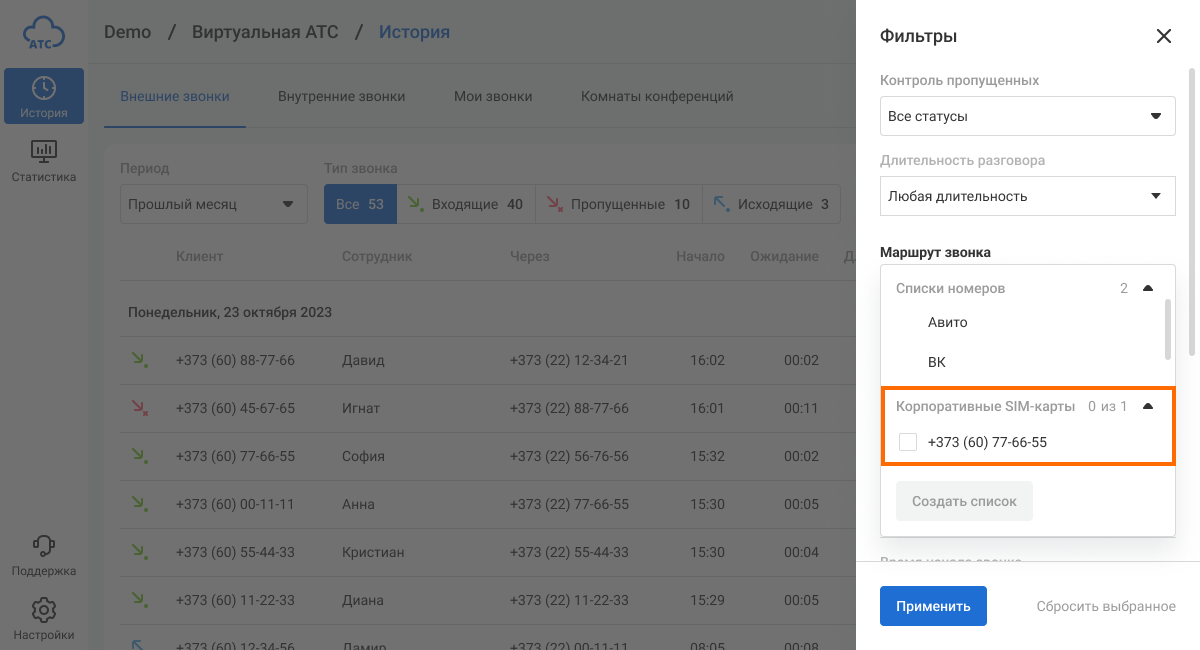Close the Фильтры panel
Image resolution: width=1200 pixels, height=650 pixels.
1163,37
